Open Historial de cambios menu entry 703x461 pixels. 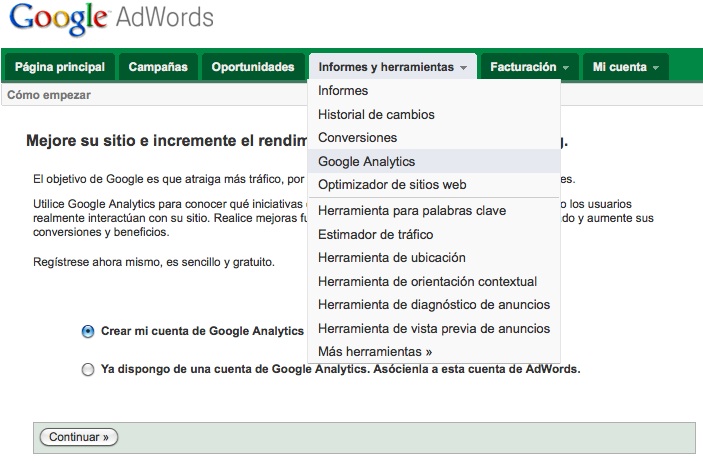click(376, 115)
